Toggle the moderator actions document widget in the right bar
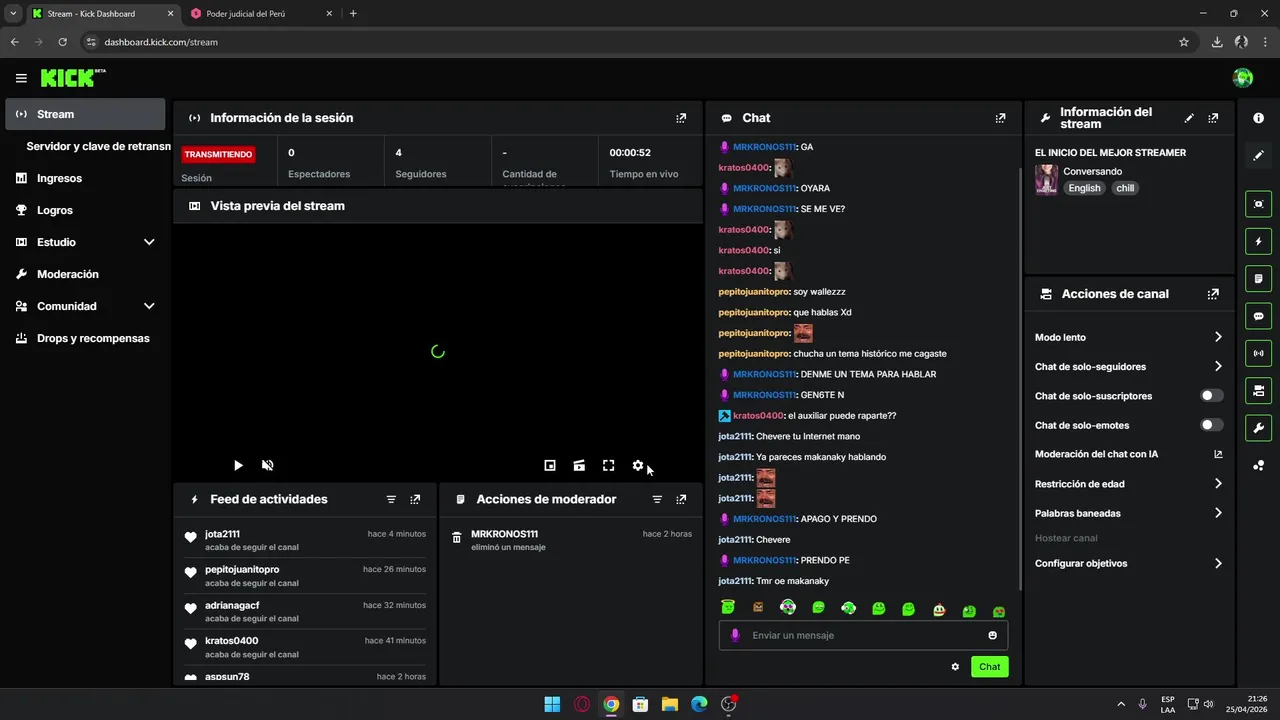The height and width of the screenshot is (720, 1280). pyautogui.click(x=1258, y=278)
